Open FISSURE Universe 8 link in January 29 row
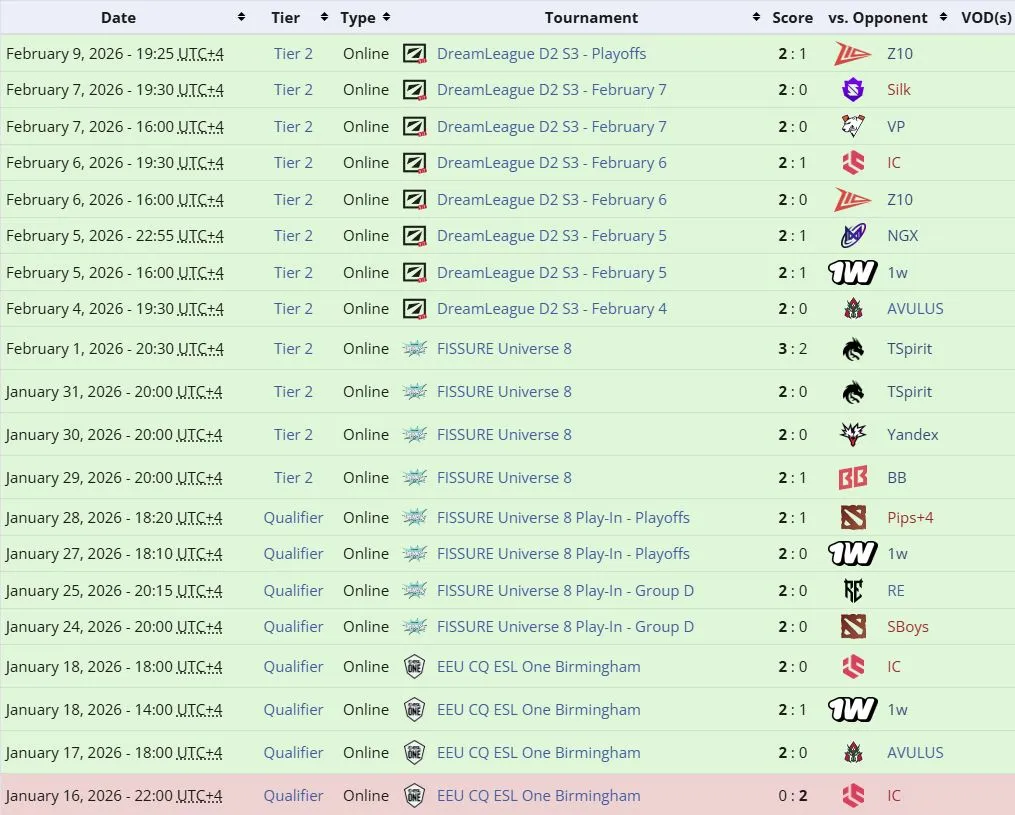 click(504, 478)
